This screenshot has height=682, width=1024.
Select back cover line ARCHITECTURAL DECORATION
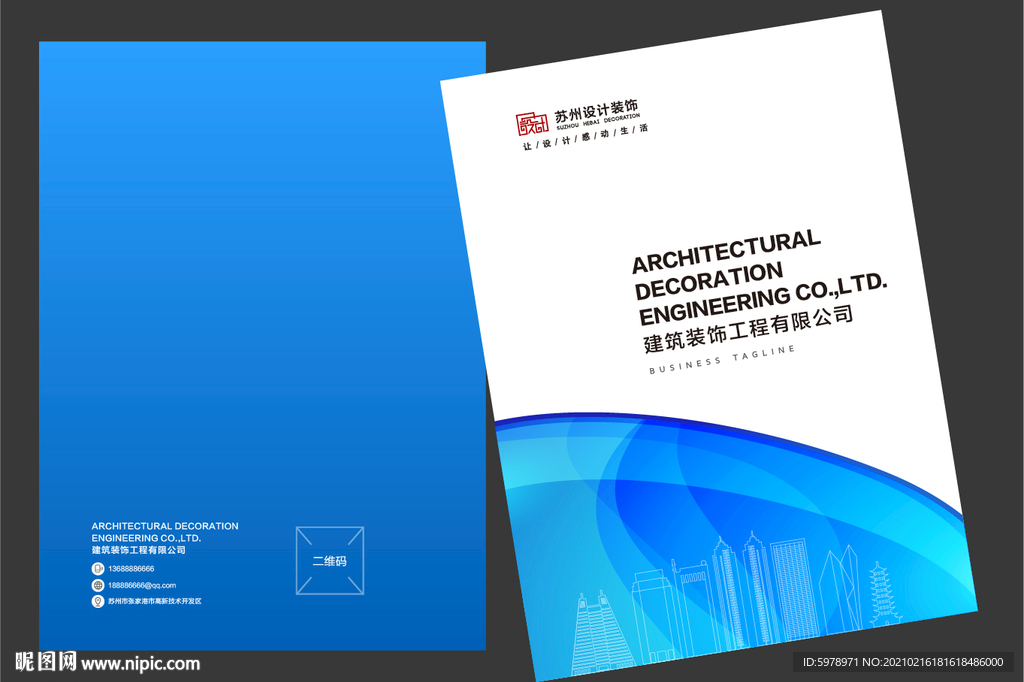pos(165,526)
